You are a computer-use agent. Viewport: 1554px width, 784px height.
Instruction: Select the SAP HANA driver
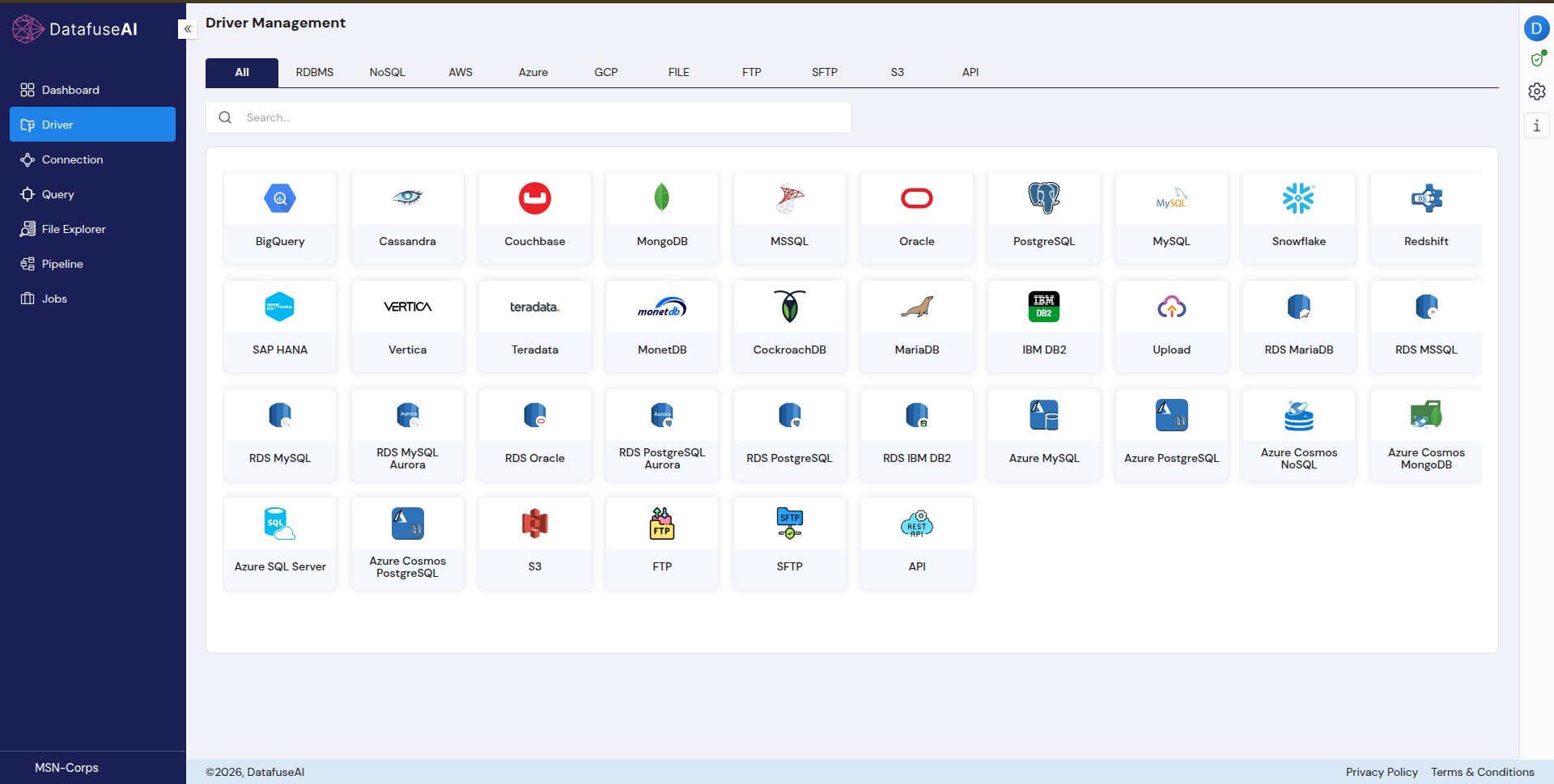pyautogui.click(x=280, y=327)
